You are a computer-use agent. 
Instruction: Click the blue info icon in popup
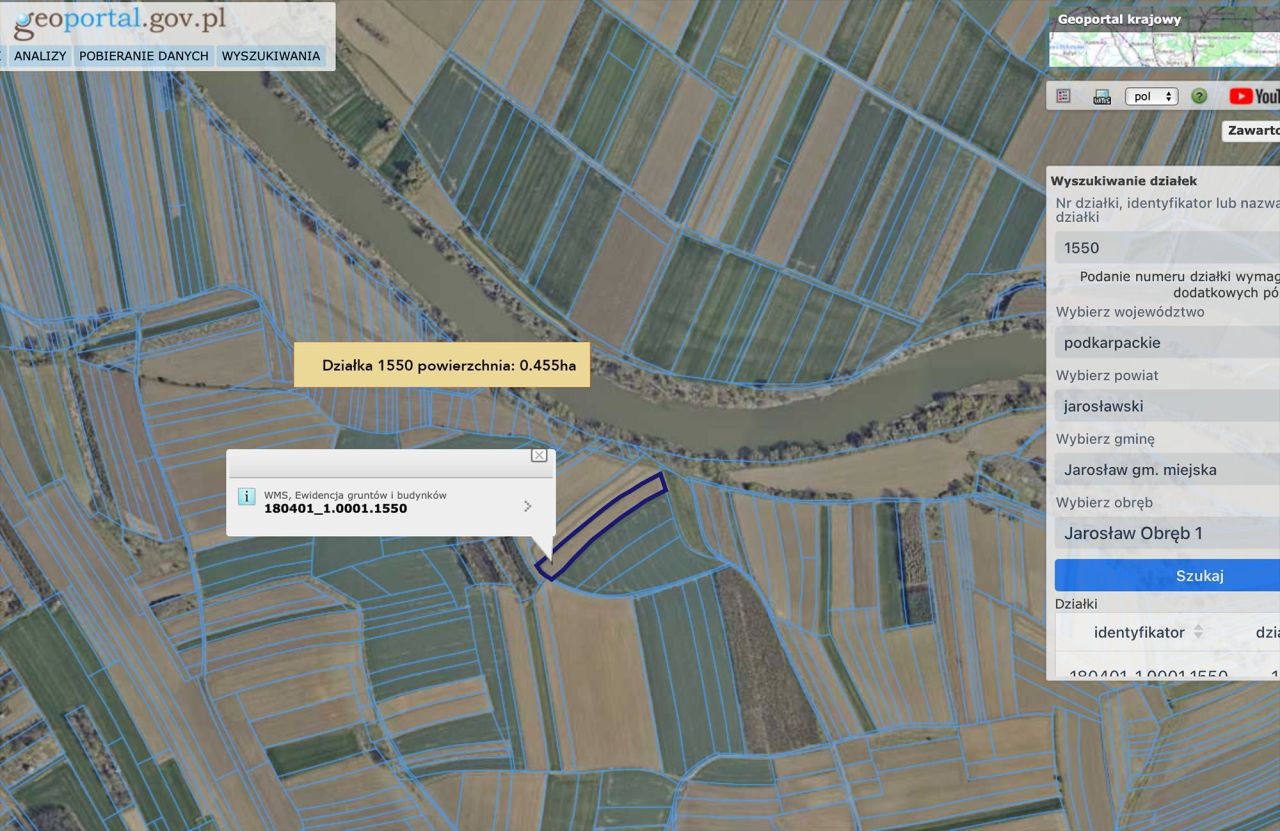tap(246, 496)
